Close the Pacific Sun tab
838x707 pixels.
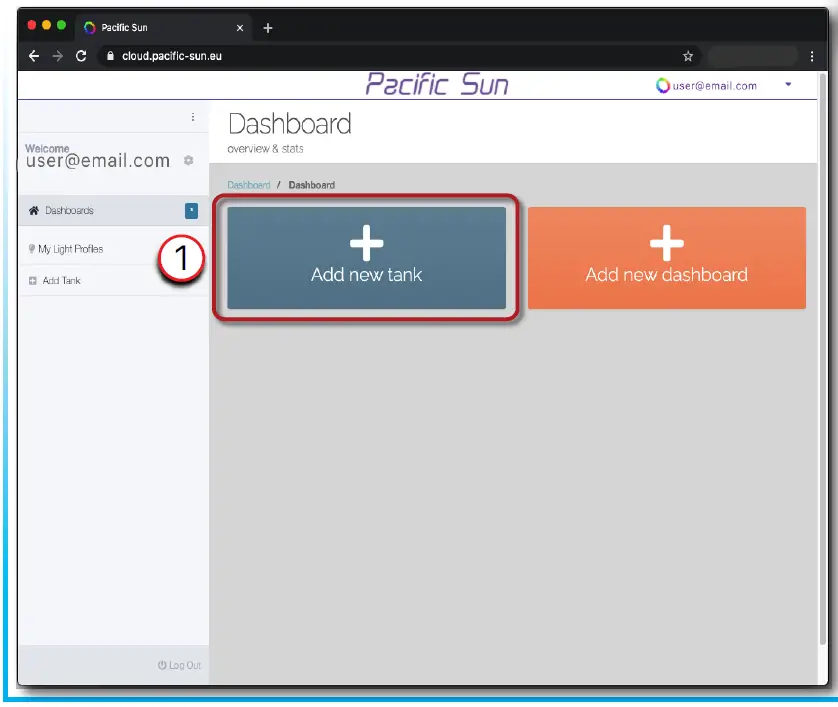pyautogui.click(x=240, y=28)
